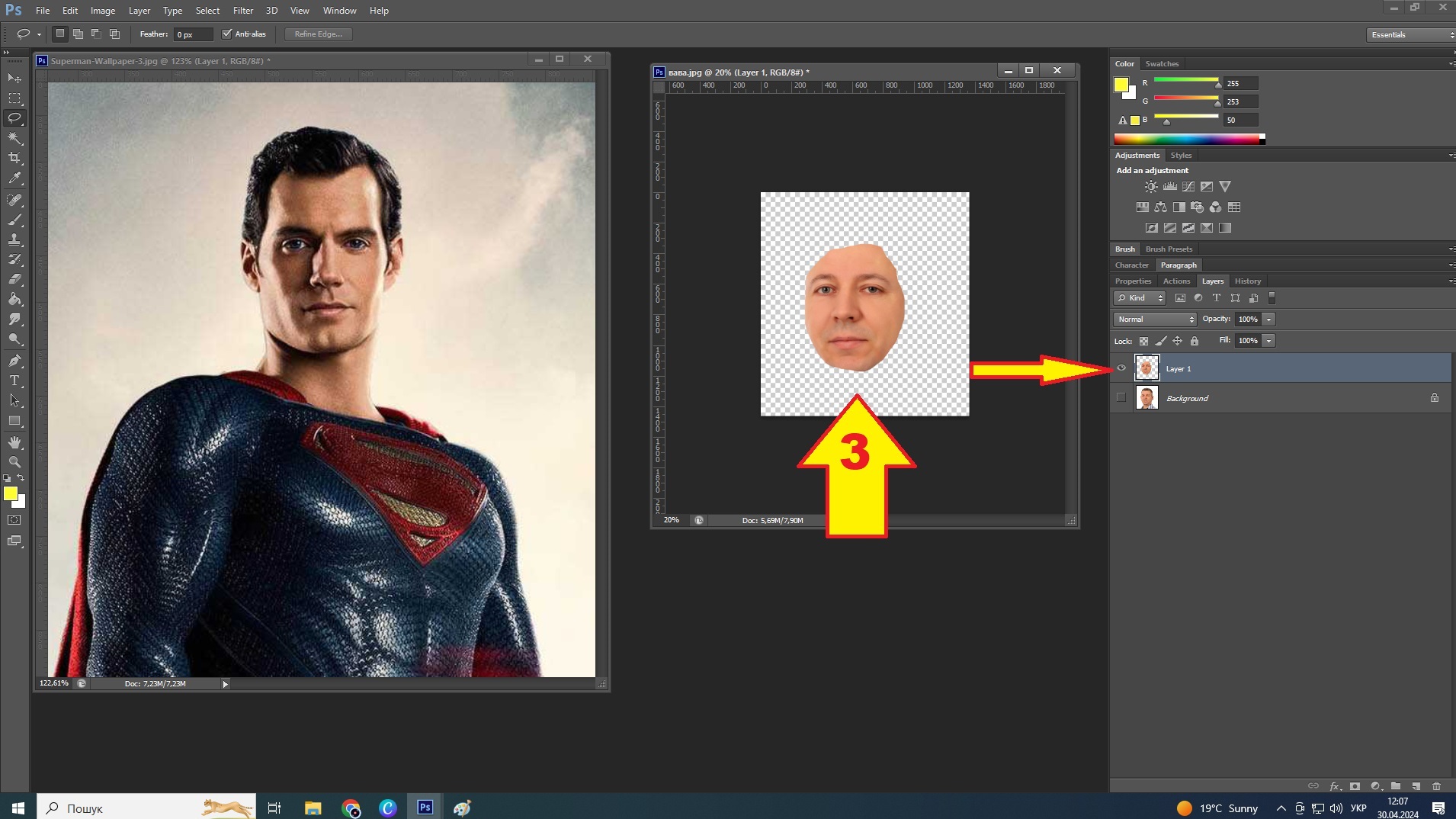The height and width of the screenshot is (819, 1456).
Task: Change screen mode at toolbox bottom
Action: pos(14,541)
